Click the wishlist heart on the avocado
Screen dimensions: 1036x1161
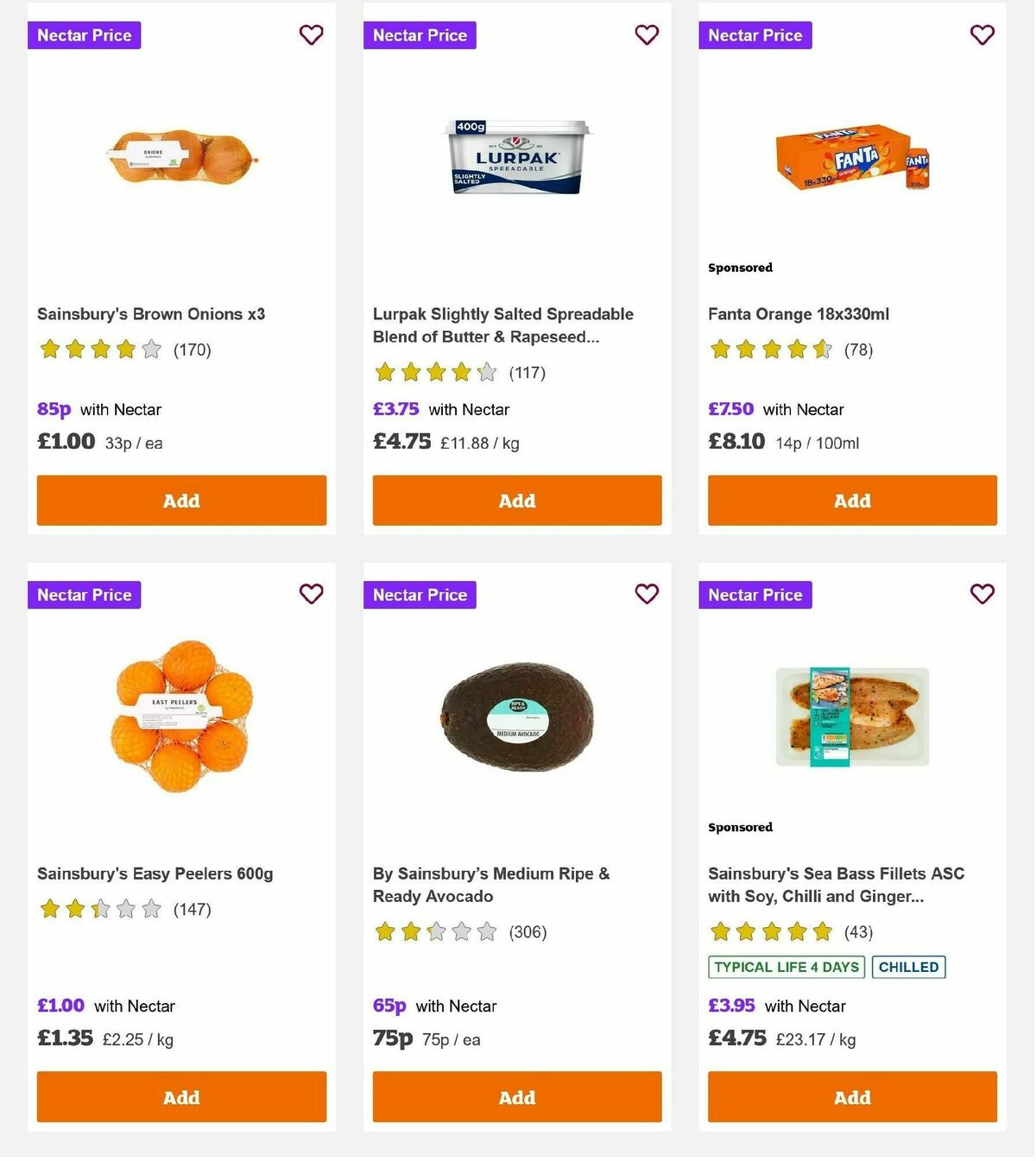[x=647, y=594]
